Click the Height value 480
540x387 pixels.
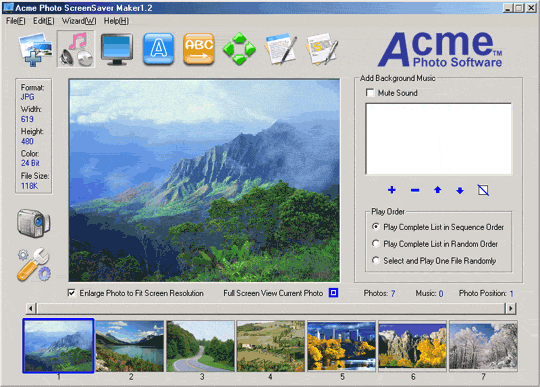pos(27,141)
